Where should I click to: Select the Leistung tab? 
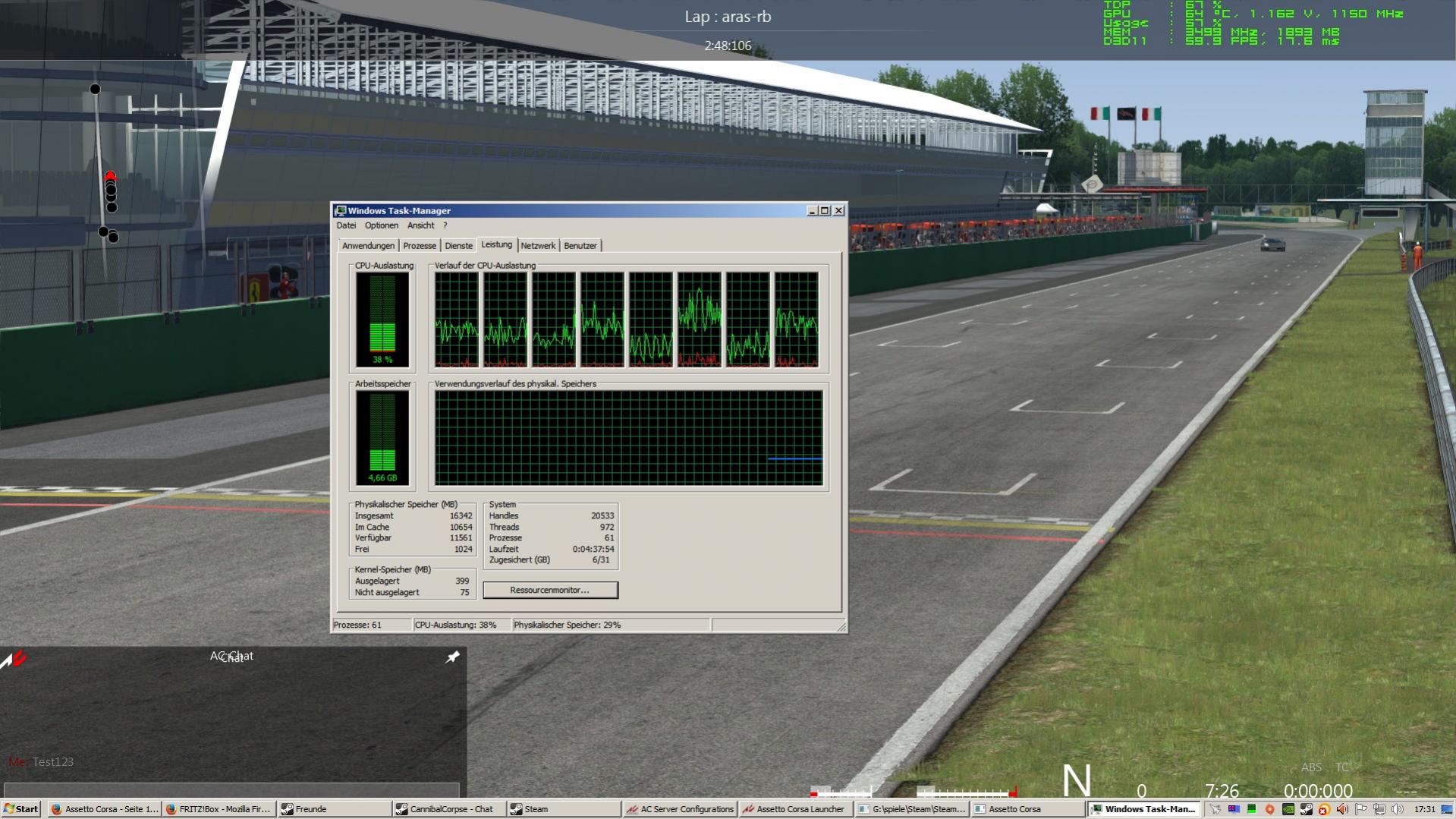click(x=496, y=244)
